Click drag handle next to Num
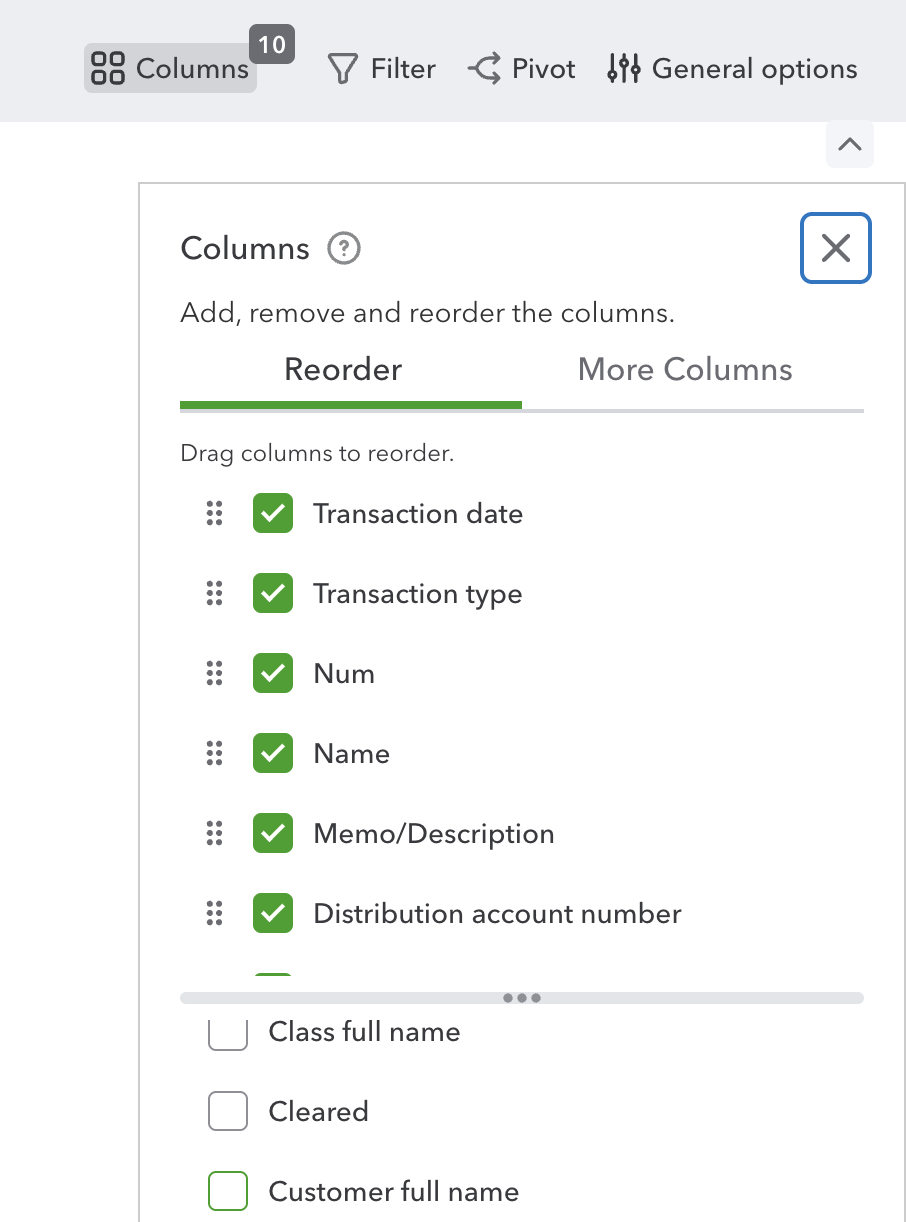 coord(214,674)
